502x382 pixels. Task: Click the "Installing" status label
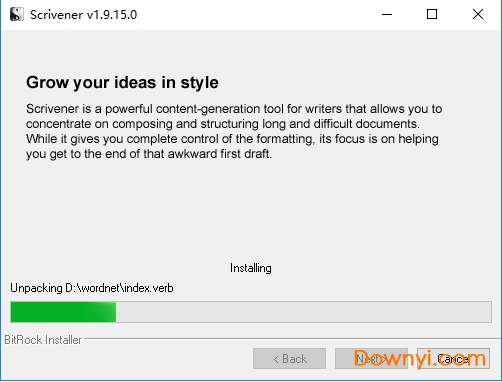pyautogui.click(x=251, y=268)
